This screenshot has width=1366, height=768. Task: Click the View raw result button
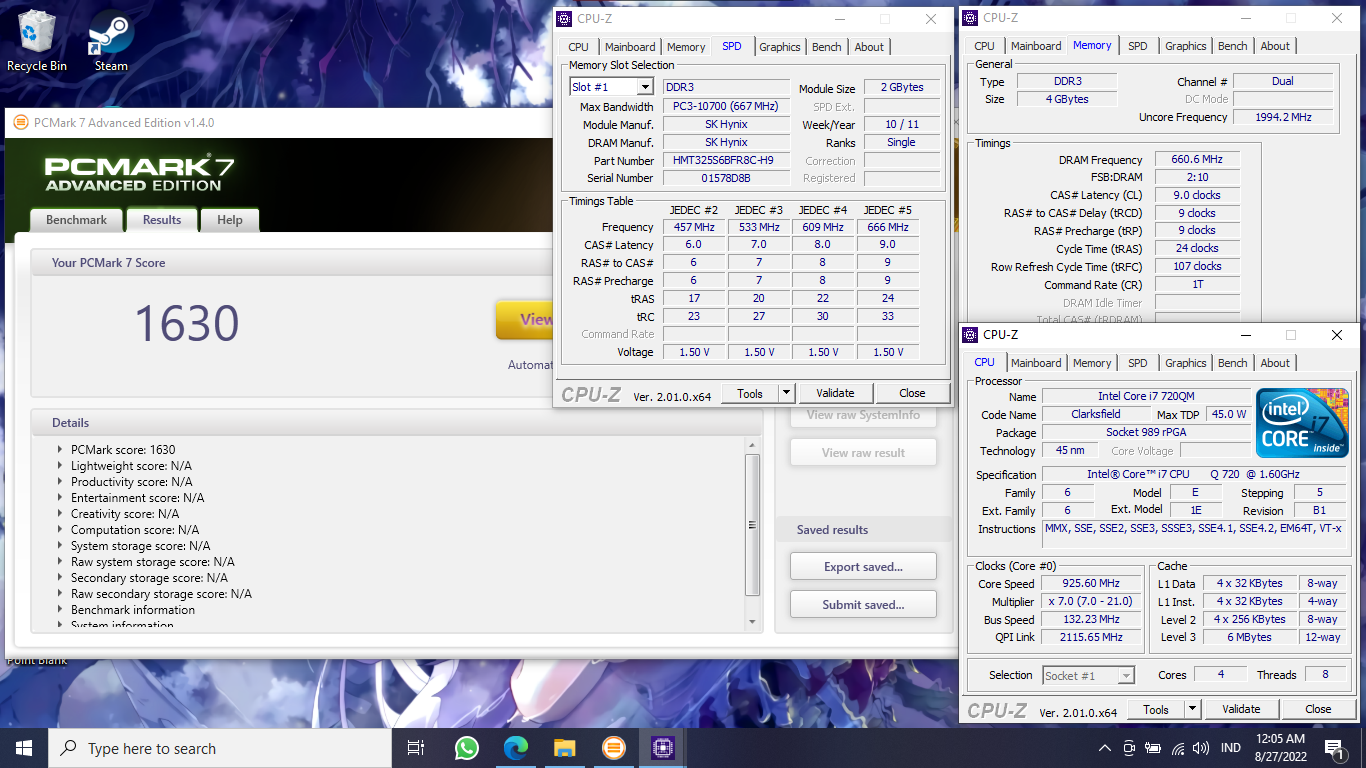pos(863,452)
